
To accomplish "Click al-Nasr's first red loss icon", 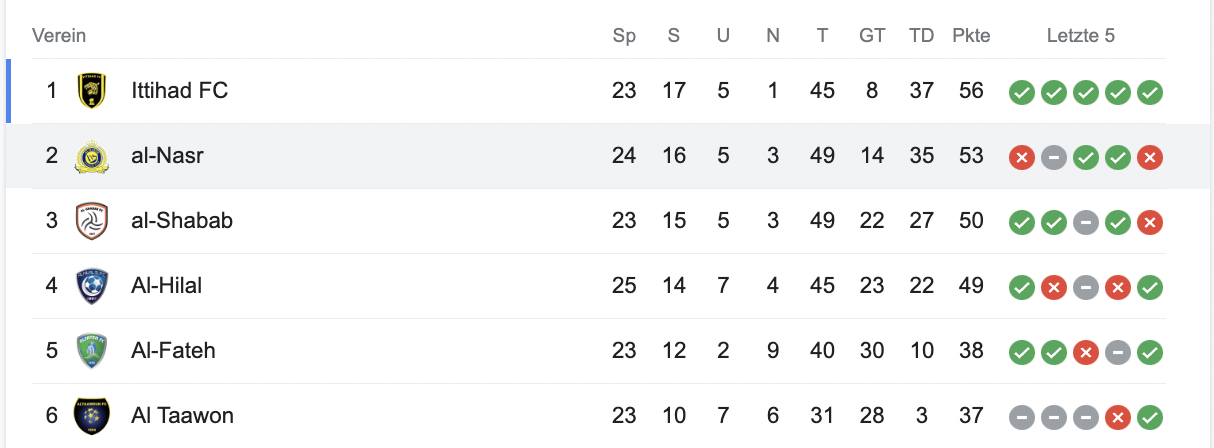I will click(1021, 157).
